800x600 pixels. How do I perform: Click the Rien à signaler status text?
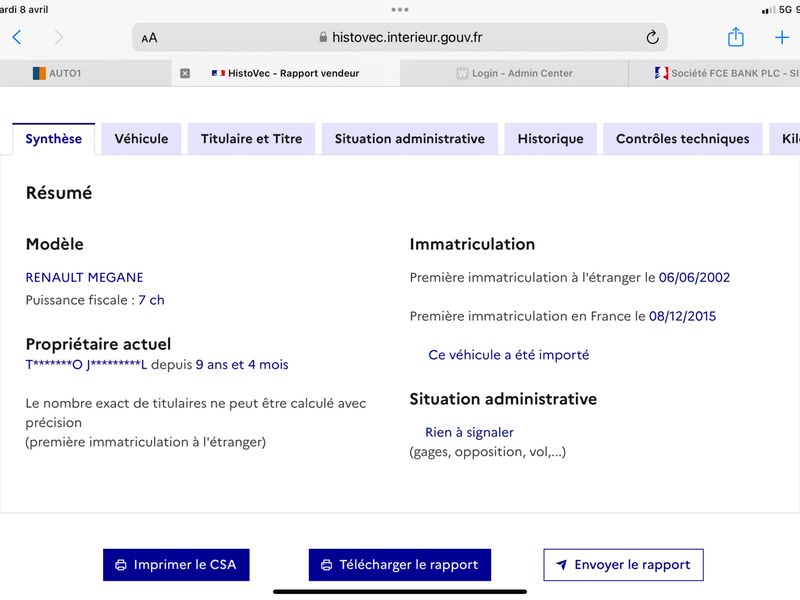tap(469, 433)
